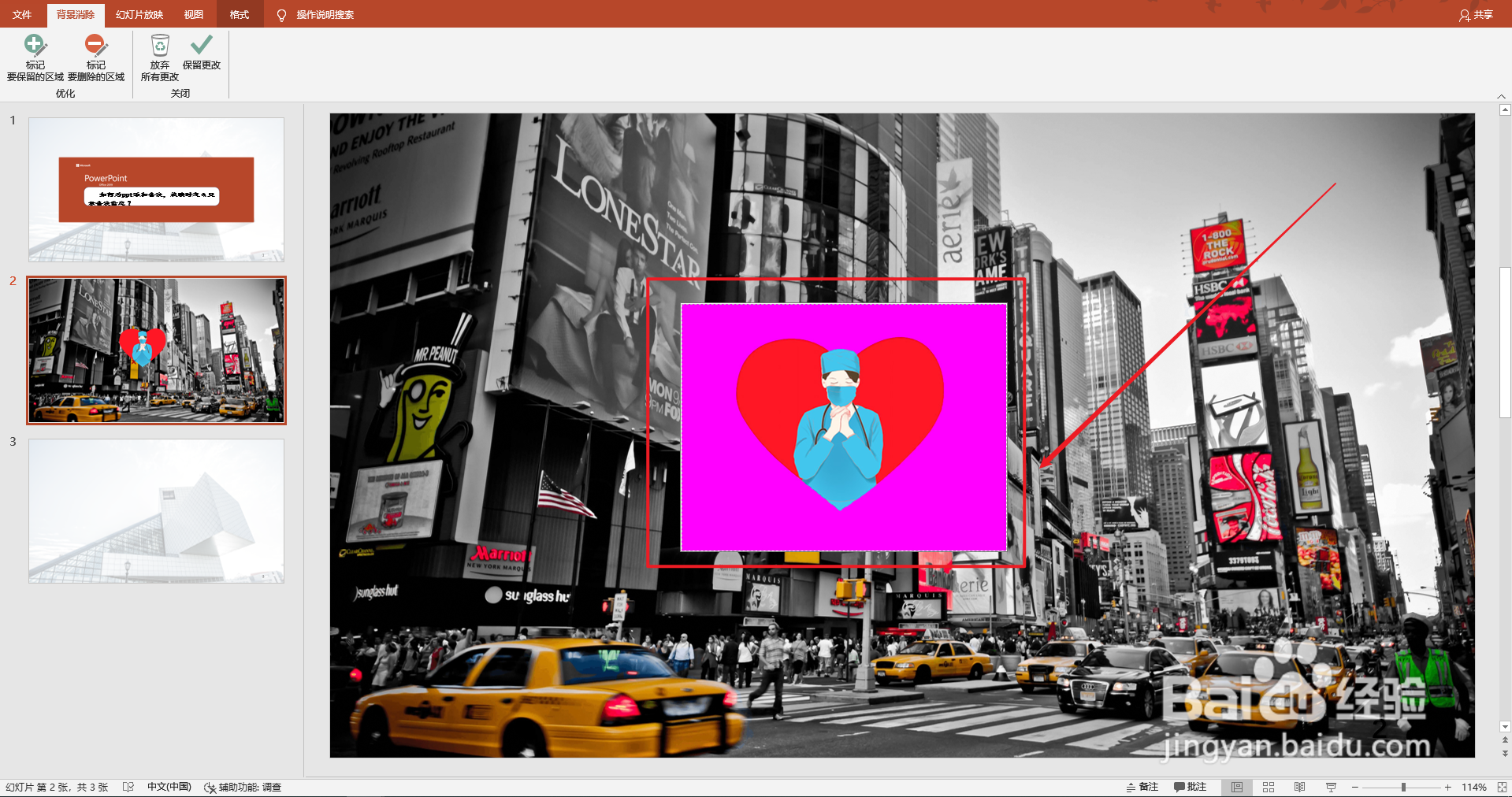Click the zoom in plus button

tap(1448, 787)
